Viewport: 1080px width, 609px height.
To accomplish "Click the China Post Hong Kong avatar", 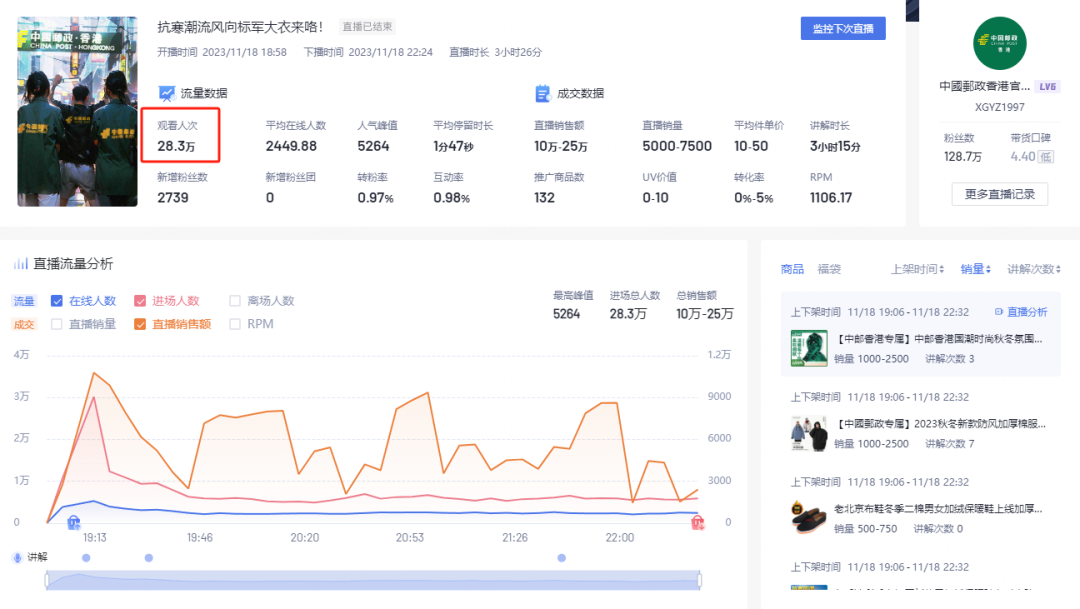I will click(x=999, y=43).
